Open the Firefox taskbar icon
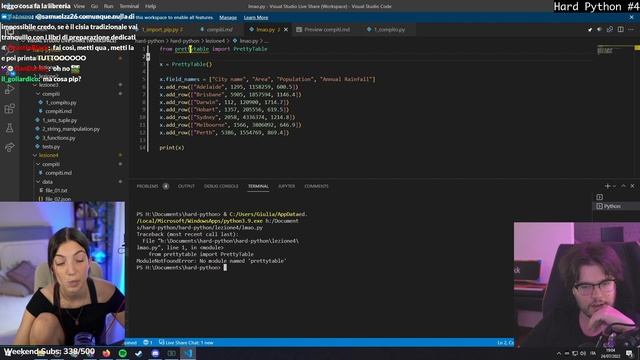The height and width of the screenshot is (360, 640). 106,353
